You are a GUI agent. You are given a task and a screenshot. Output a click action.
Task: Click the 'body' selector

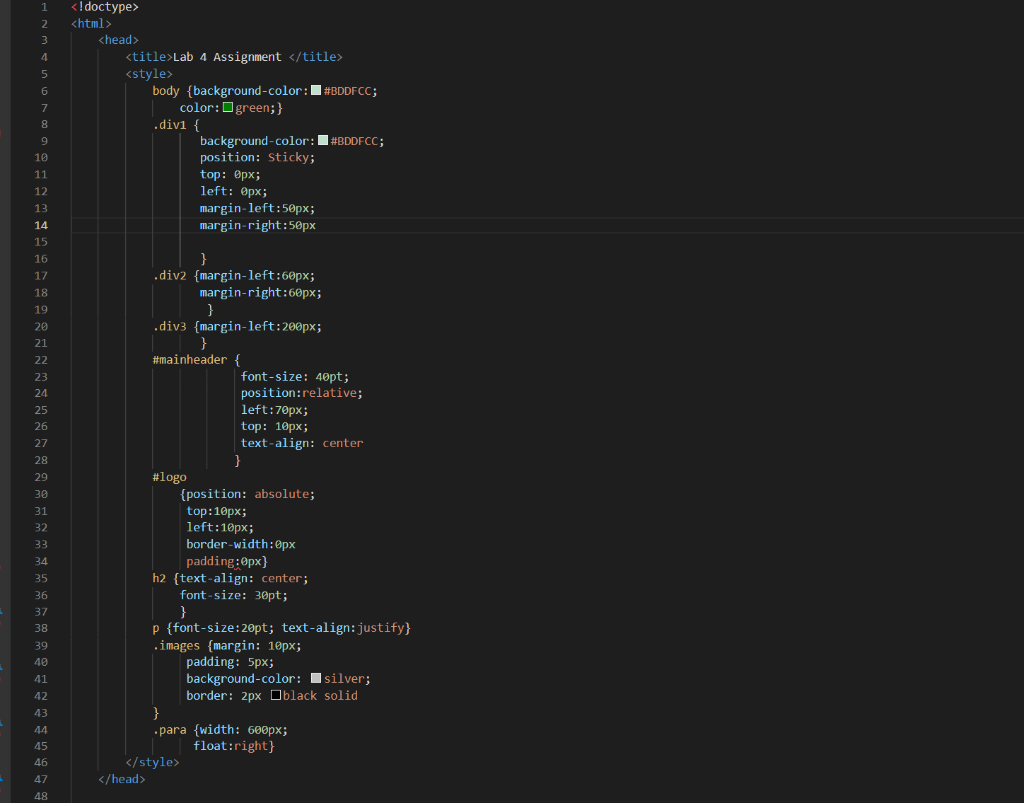(x=166, y=91)
